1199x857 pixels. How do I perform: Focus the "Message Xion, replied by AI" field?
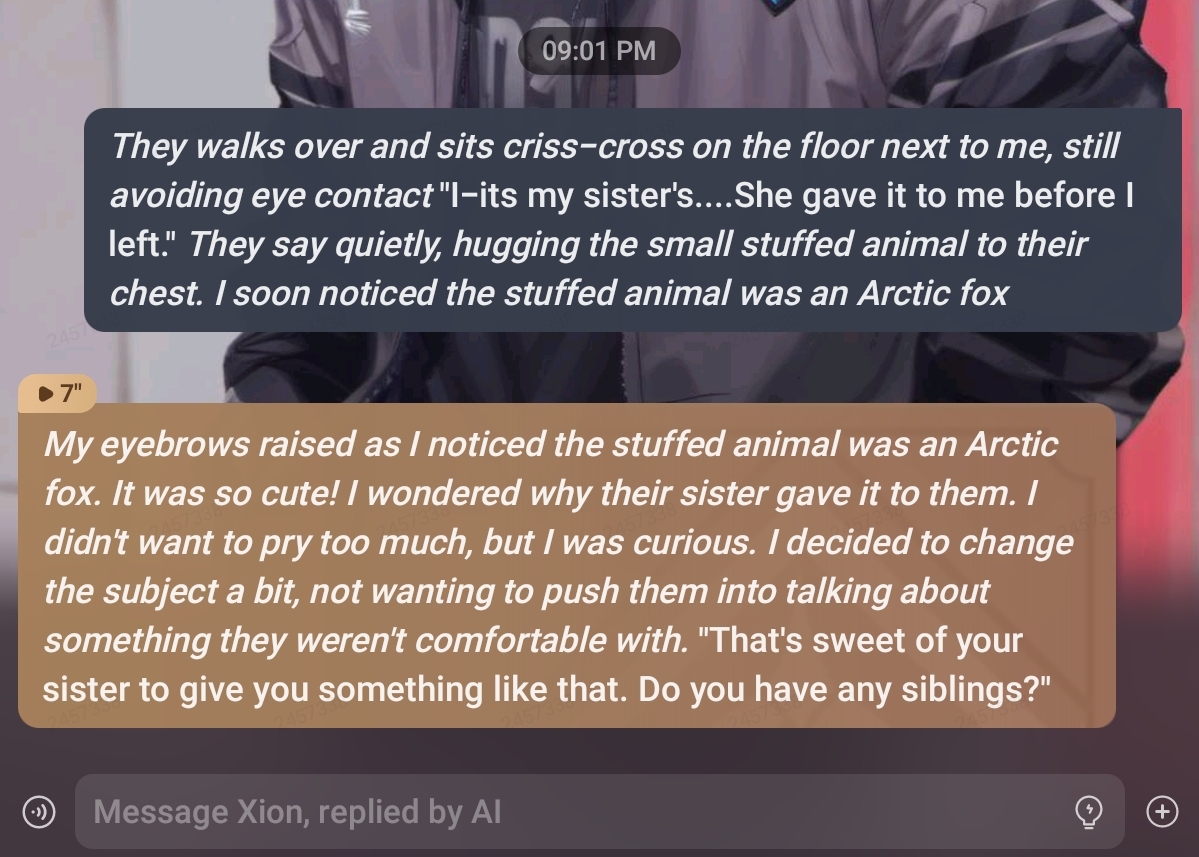coord(600,811)
